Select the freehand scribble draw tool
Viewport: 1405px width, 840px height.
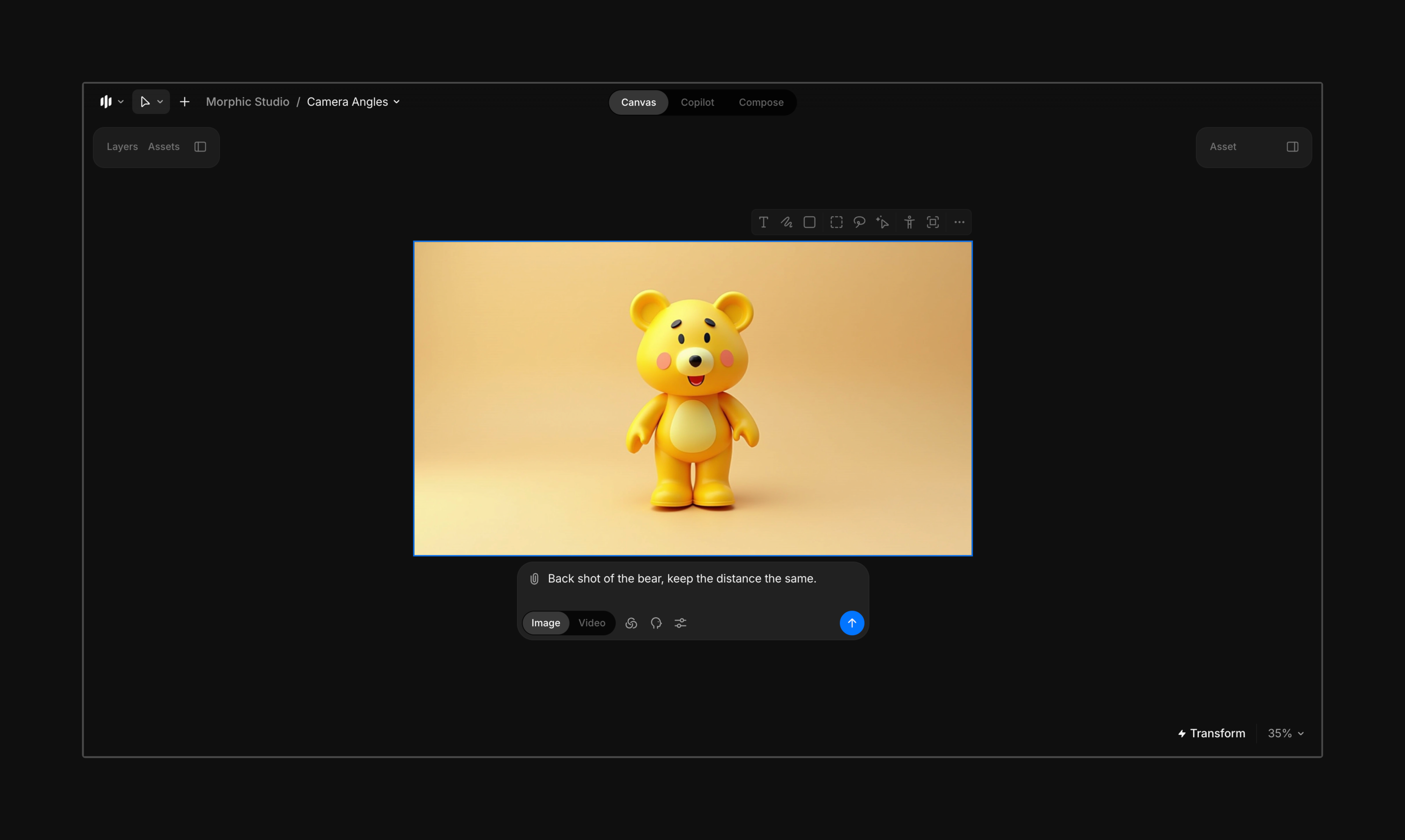coord(787,222)
